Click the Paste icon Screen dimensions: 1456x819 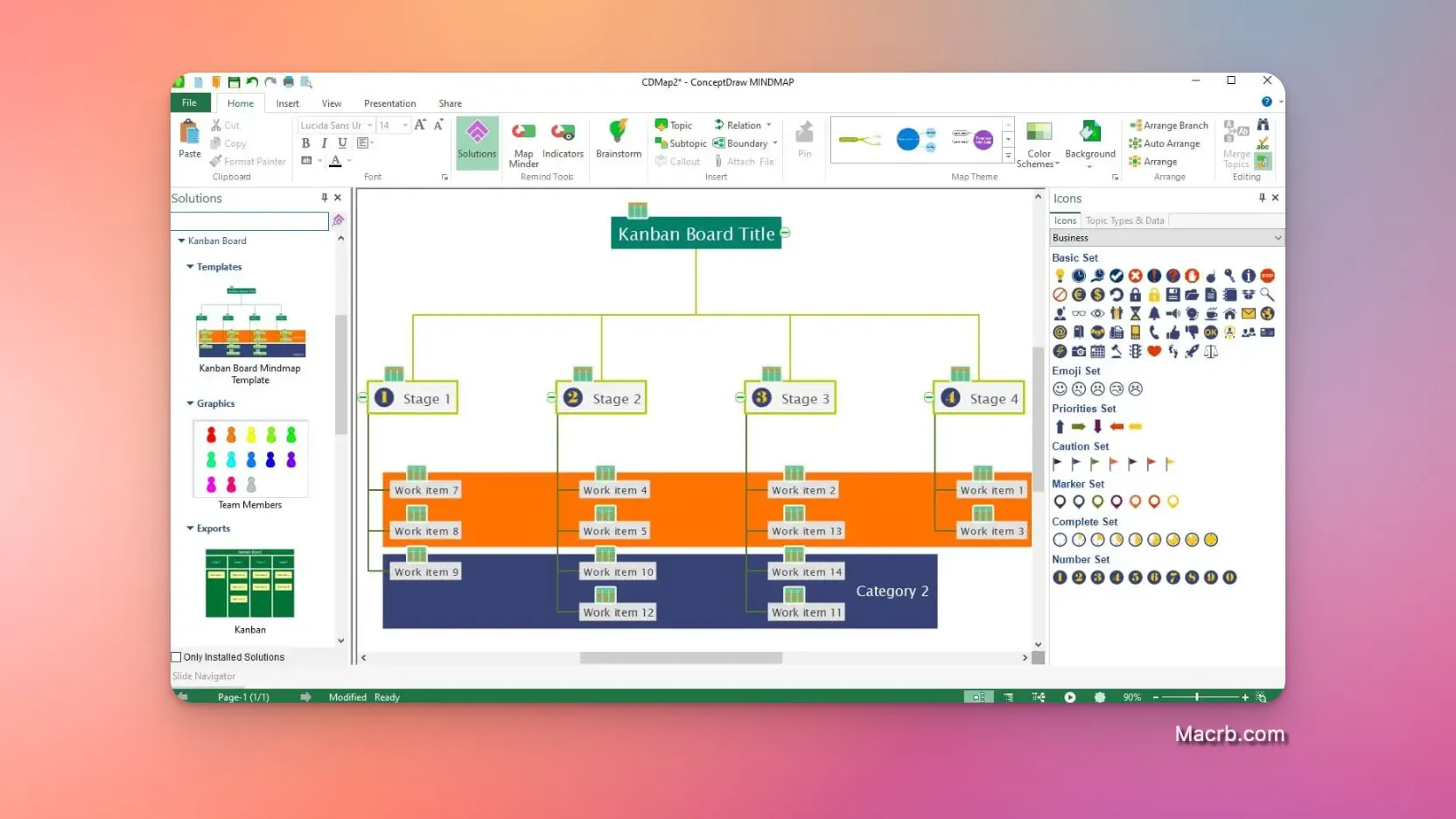tap(190, 133)
